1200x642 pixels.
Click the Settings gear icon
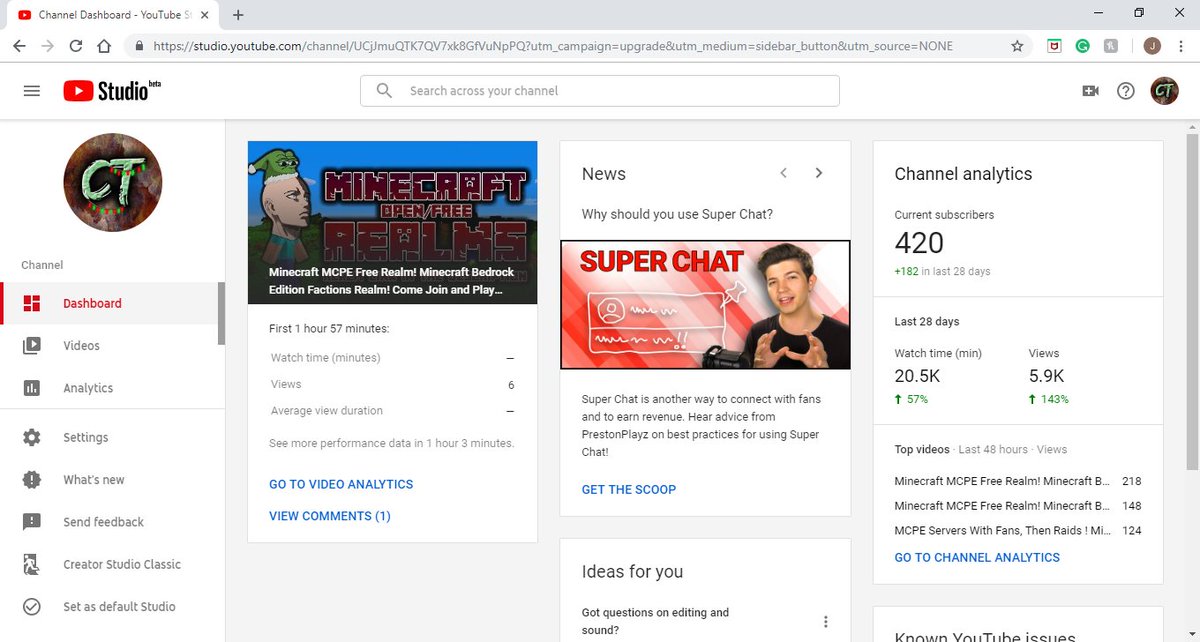(32, 438)
